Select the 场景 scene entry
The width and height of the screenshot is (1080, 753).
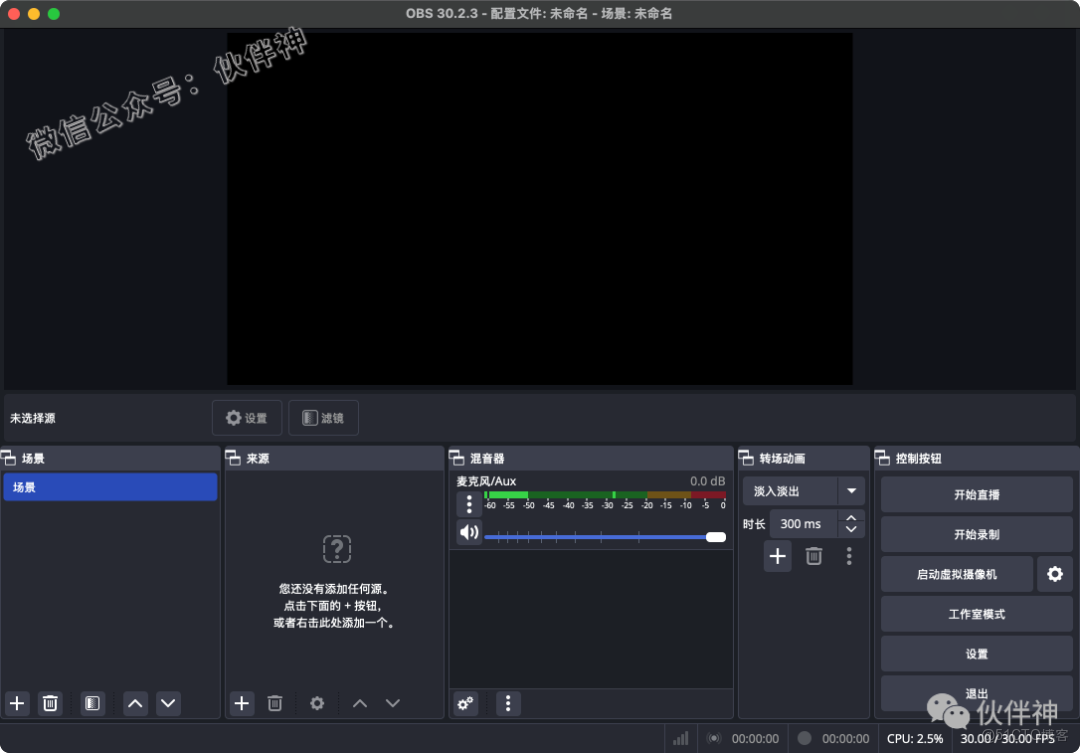(x=110, y=487)
